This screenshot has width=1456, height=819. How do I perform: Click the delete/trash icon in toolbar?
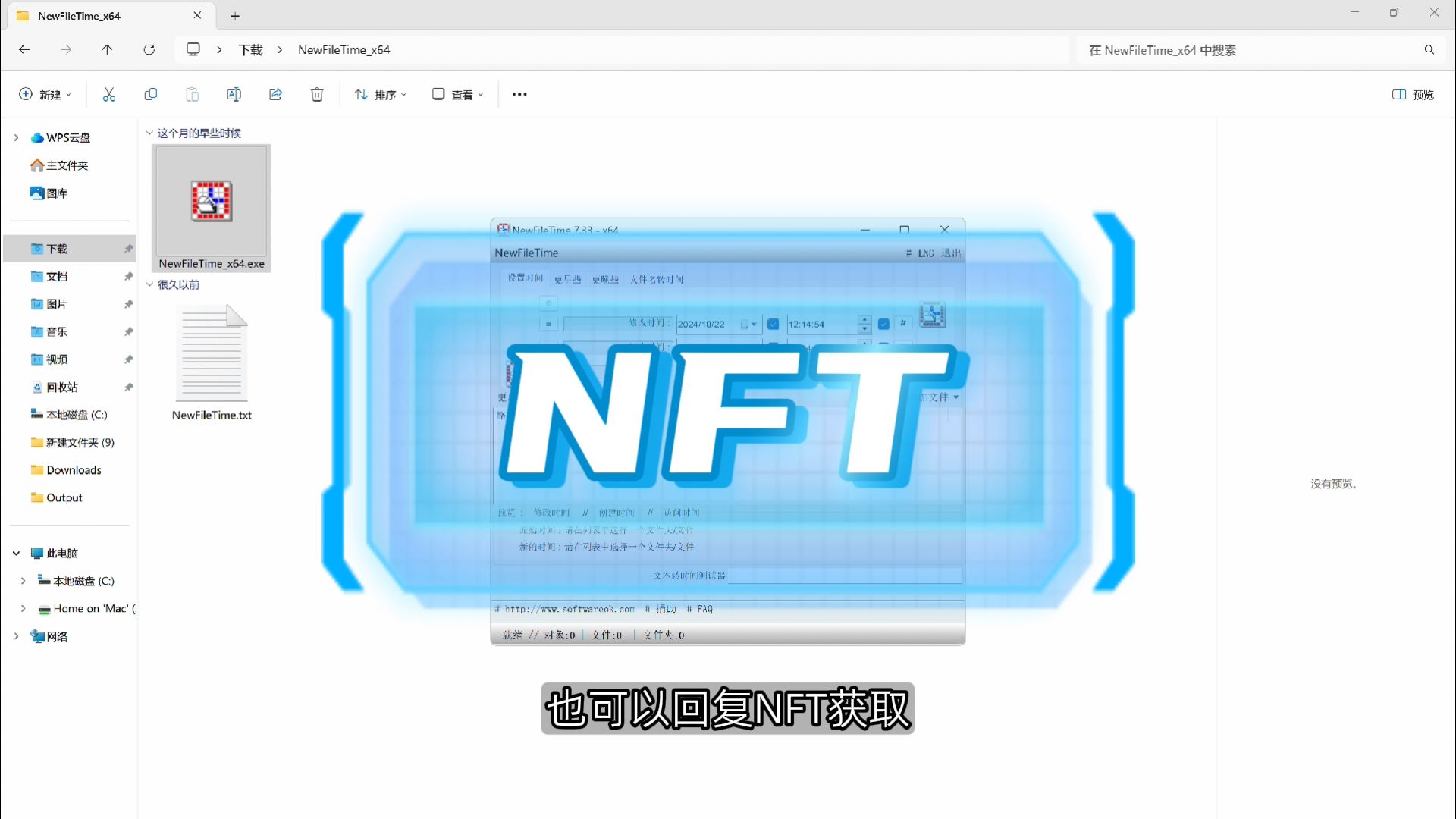(317, 94)
